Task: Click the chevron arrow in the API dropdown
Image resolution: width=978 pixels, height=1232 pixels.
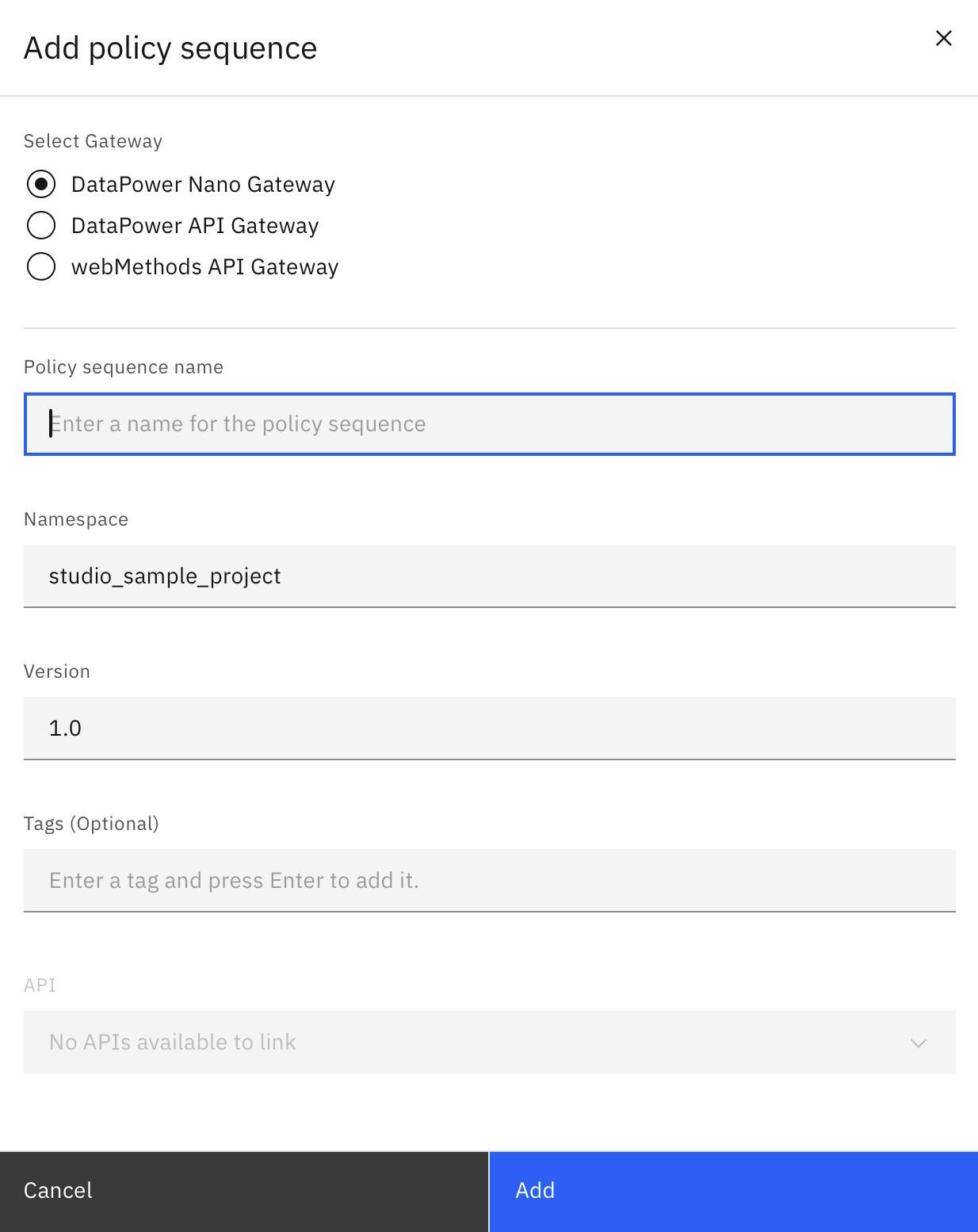Action: pos(919,1043)
